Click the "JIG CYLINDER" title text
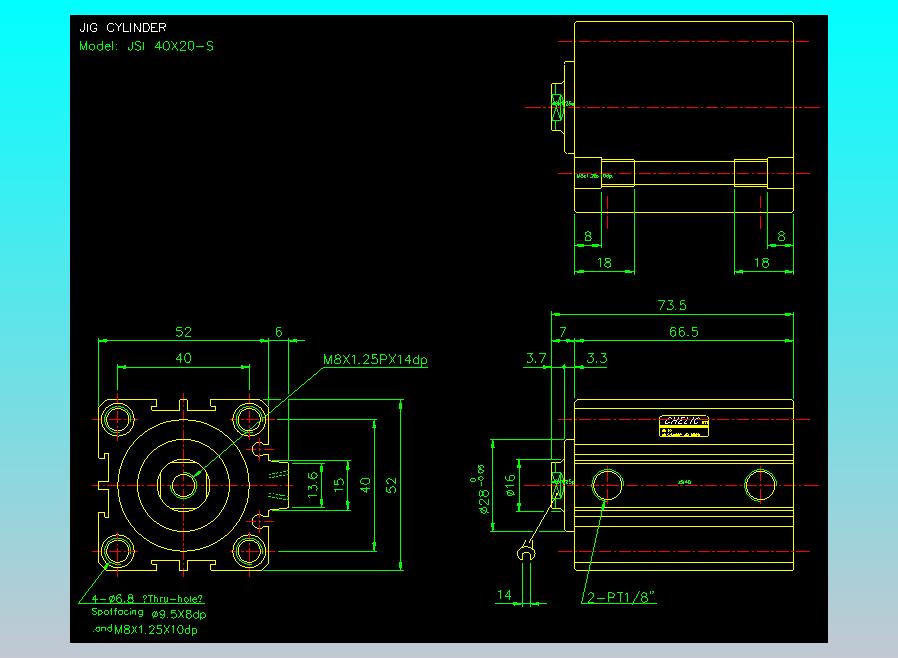 pos(123,27)
